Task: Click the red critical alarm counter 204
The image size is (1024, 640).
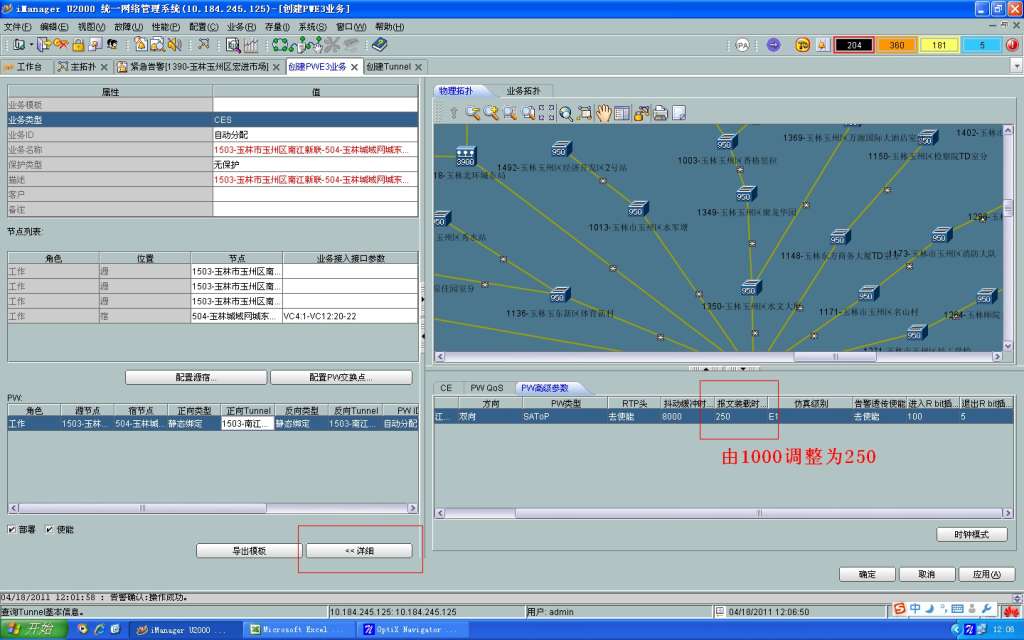Action: coord(854,45)
